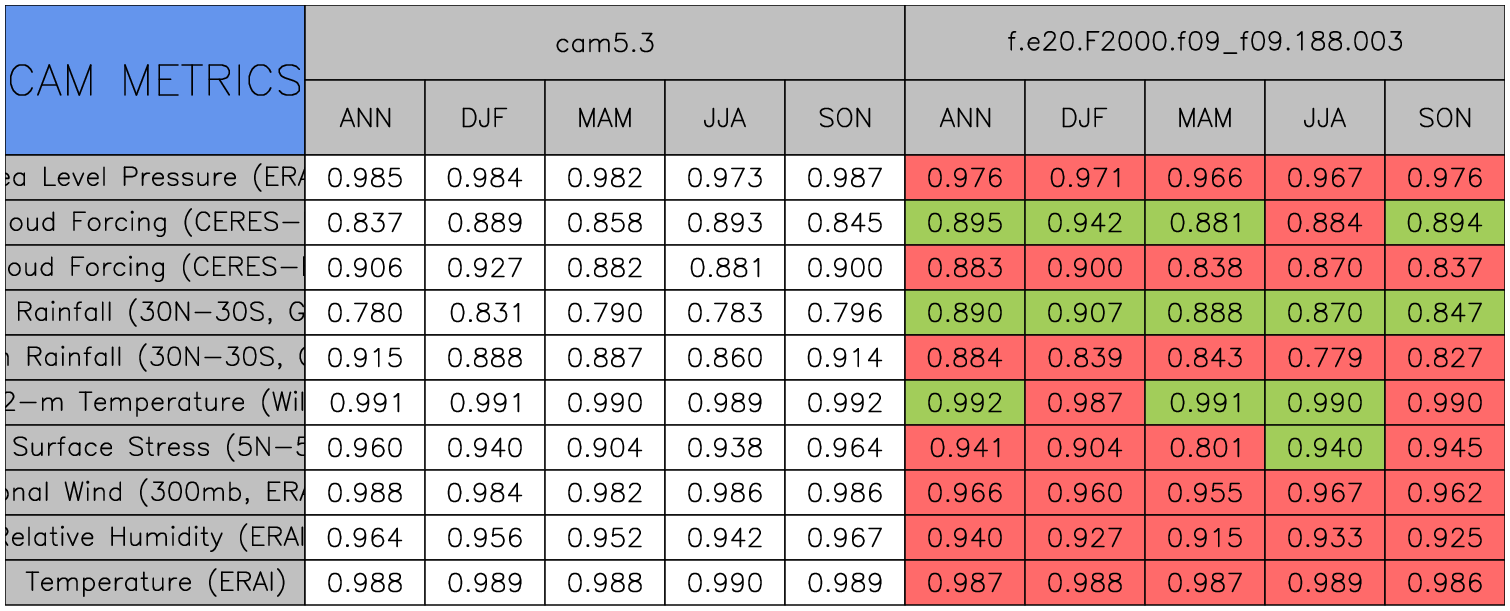Click the Temperature (ERAI) row label
This screenshot has height=611, width=1510.
(x=154, y=583)
